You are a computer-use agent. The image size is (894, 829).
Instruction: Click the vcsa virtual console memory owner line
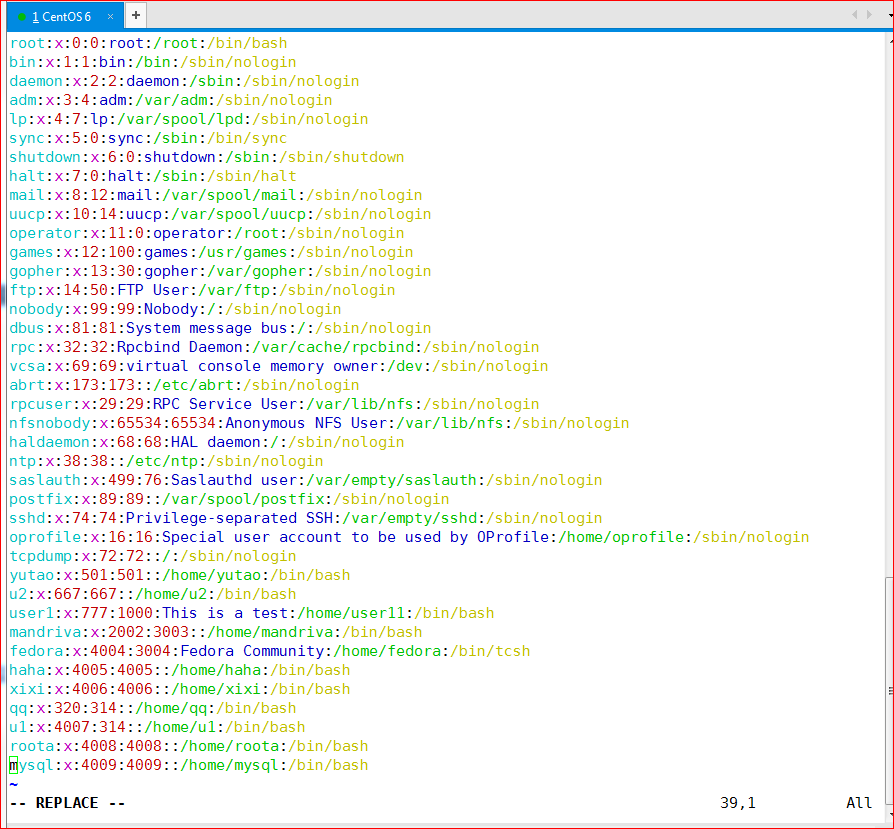click(x=279, y=366)
